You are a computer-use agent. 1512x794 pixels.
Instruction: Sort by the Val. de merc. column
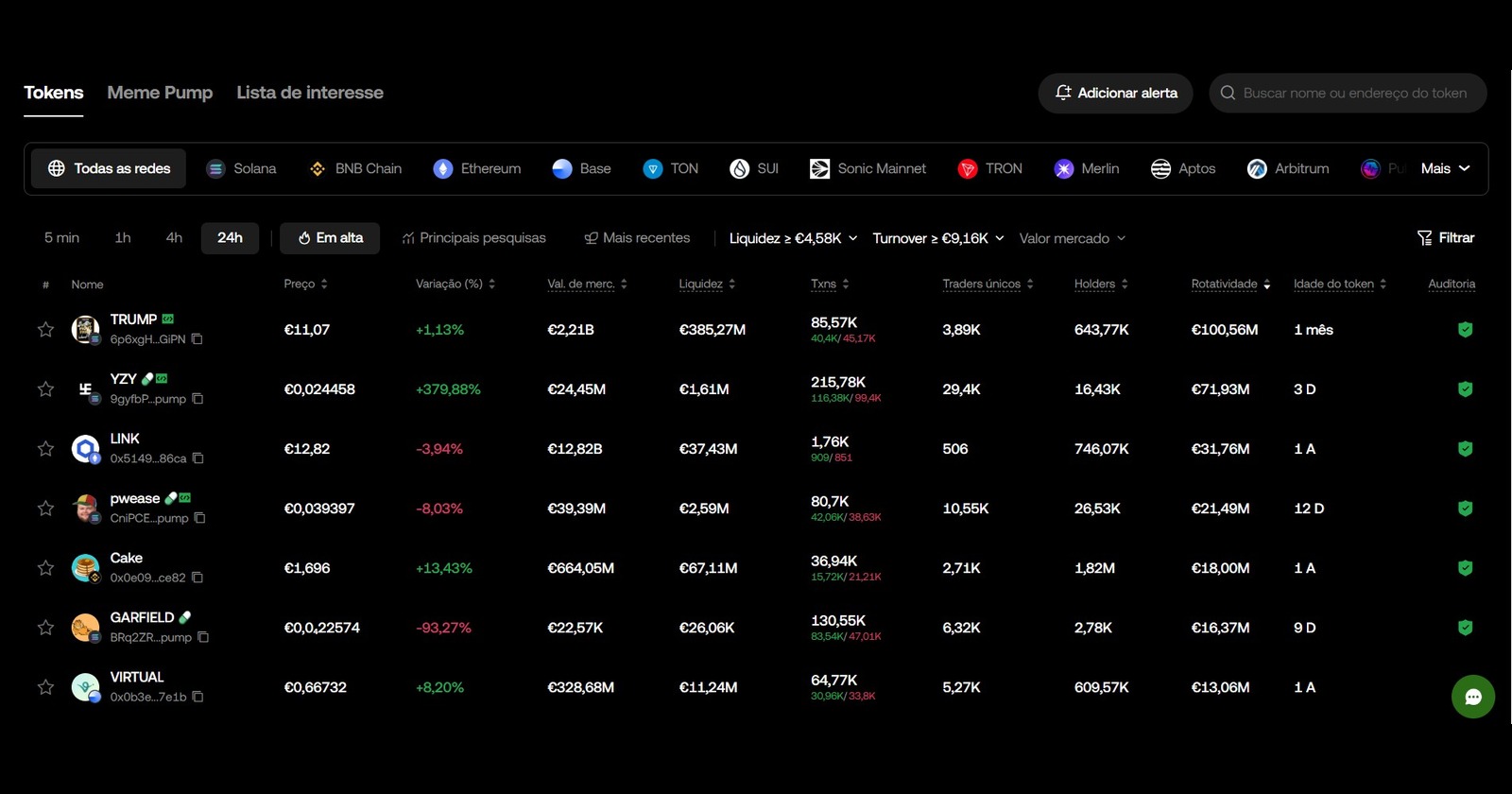pyautogui.click(x=588, y=284)
